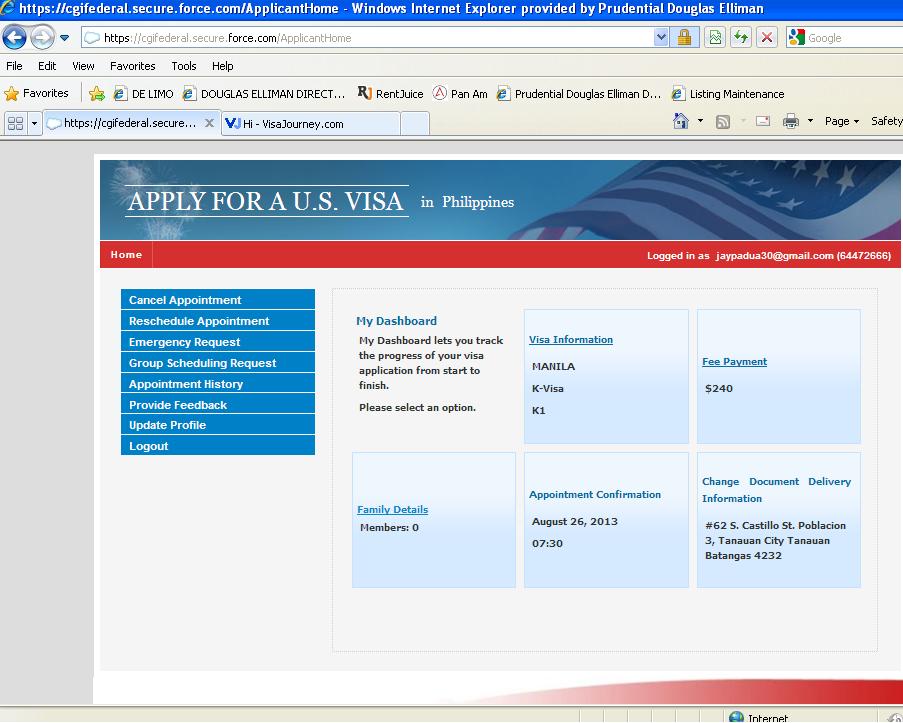This screenshot has width=903, height=723.
Task: Click the Home page icon
Action: point(681,121)
